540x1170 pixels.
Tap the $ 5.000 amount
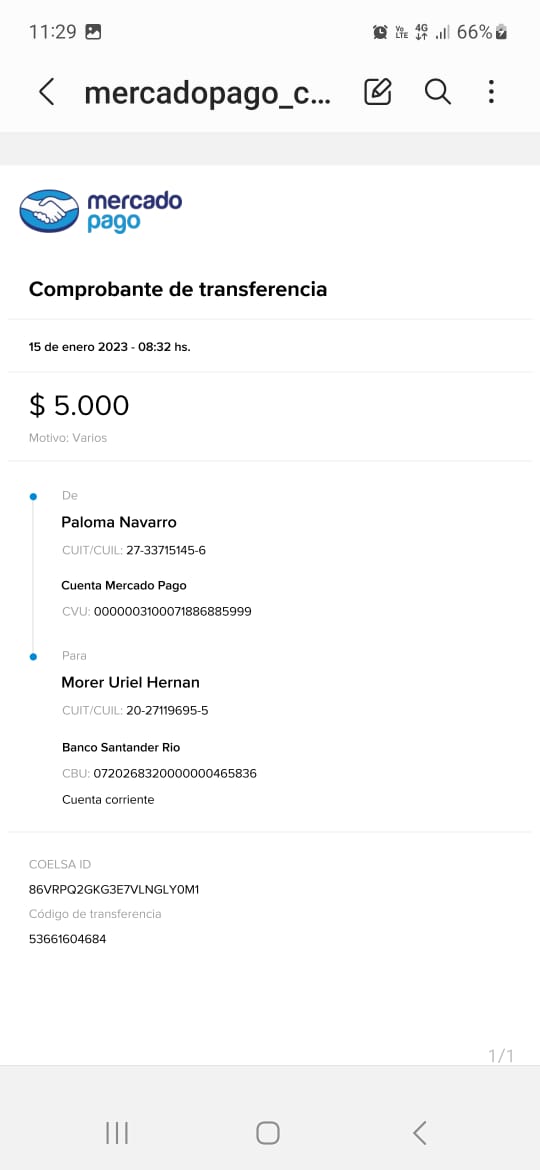79,405
